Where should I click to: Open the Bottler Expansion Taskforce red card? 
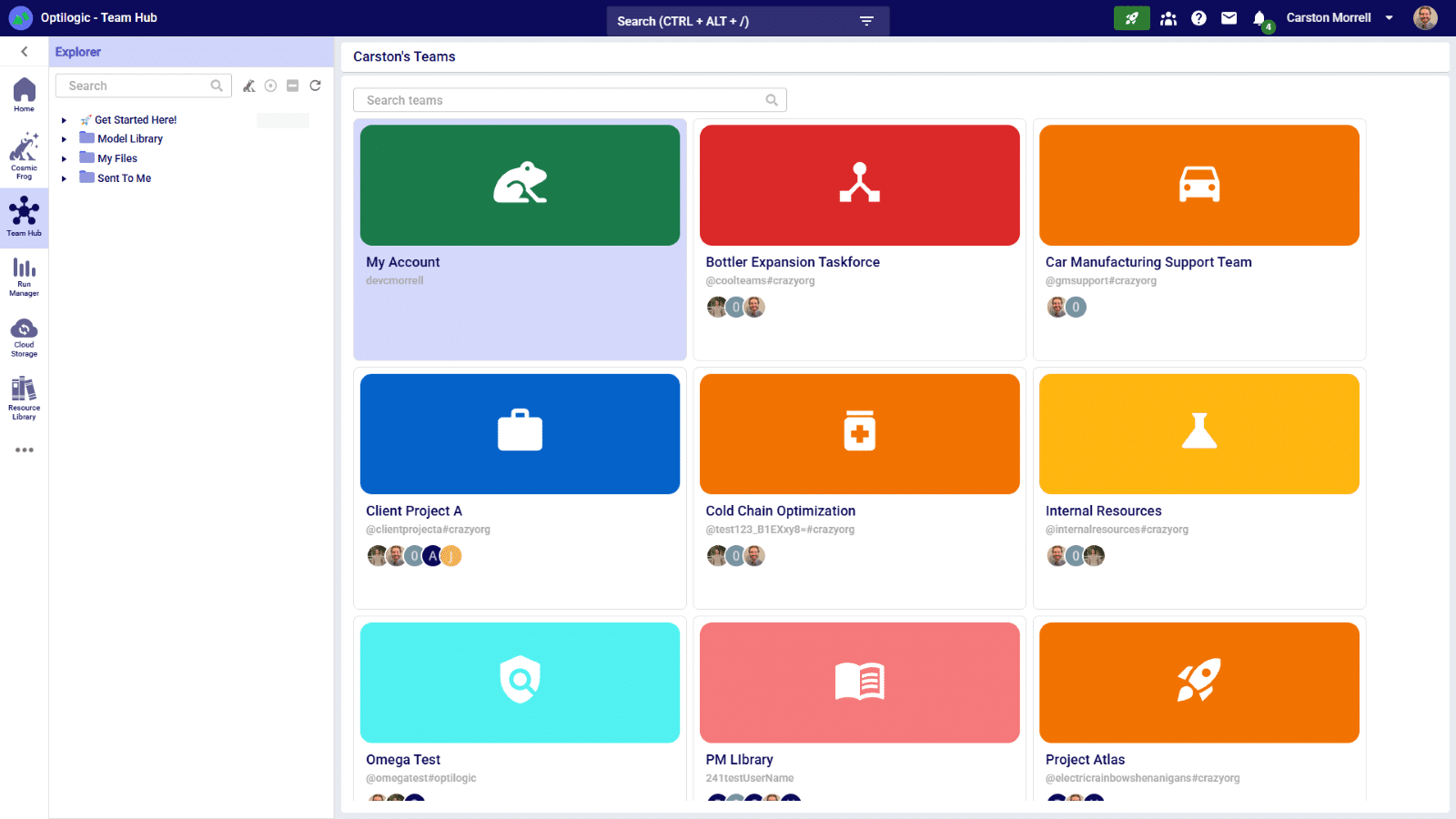tap(859, 185)
